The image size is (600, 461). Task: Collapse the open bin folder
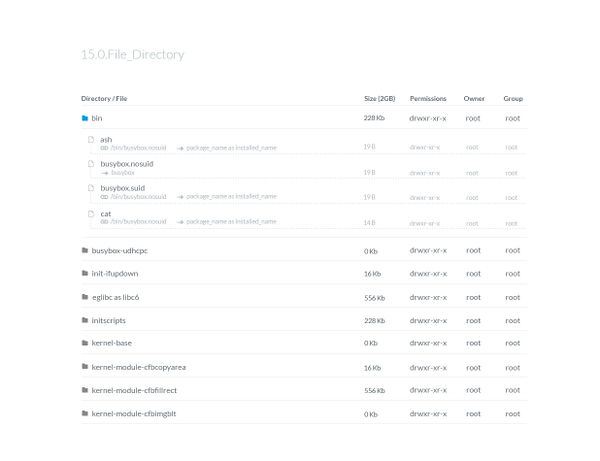click(x=97, y=118)
